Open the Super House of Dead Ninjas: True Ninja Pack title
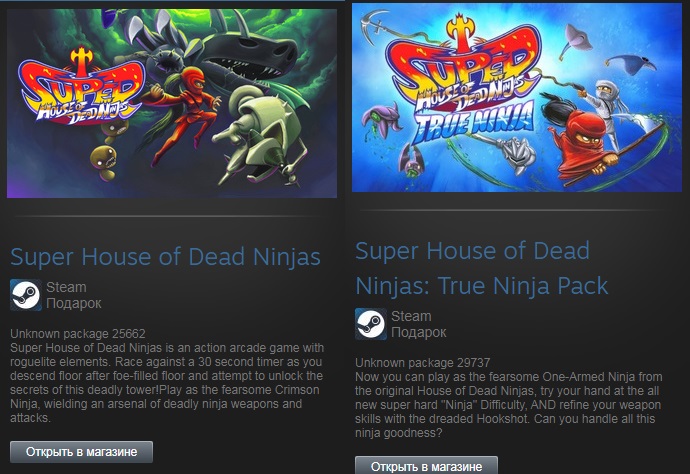Image resolution: width=690 pixels, height=474 pixels. tap(481, 268)
